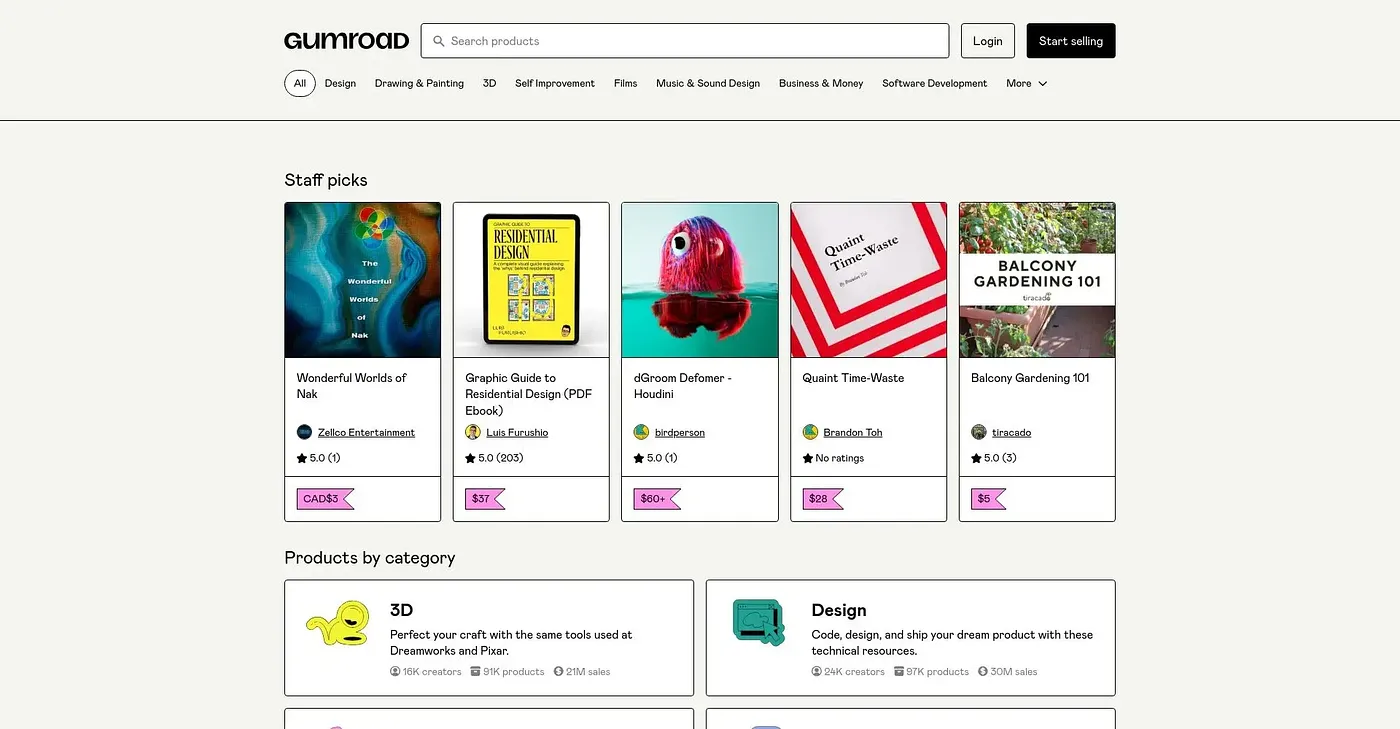Click the teal Design category illustration
The width and height of the screenshot is (1400, 729).
[759, 622]
